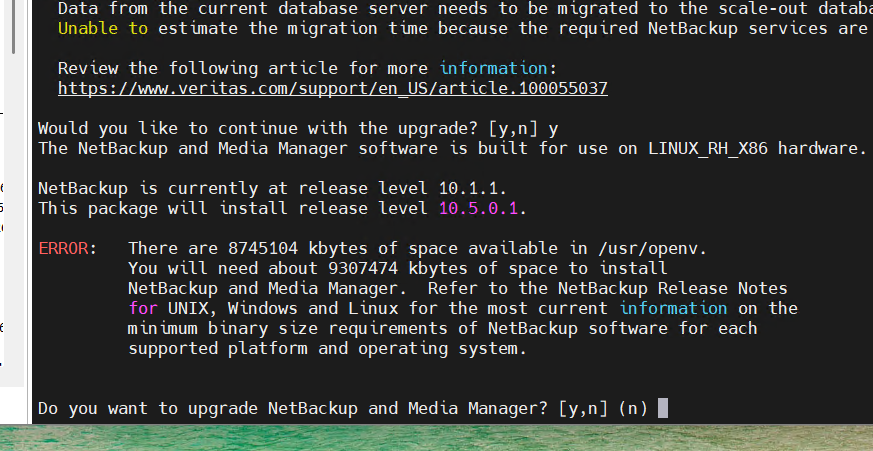Click the 9307474 kbytes required value

click(x=363, y=268)
